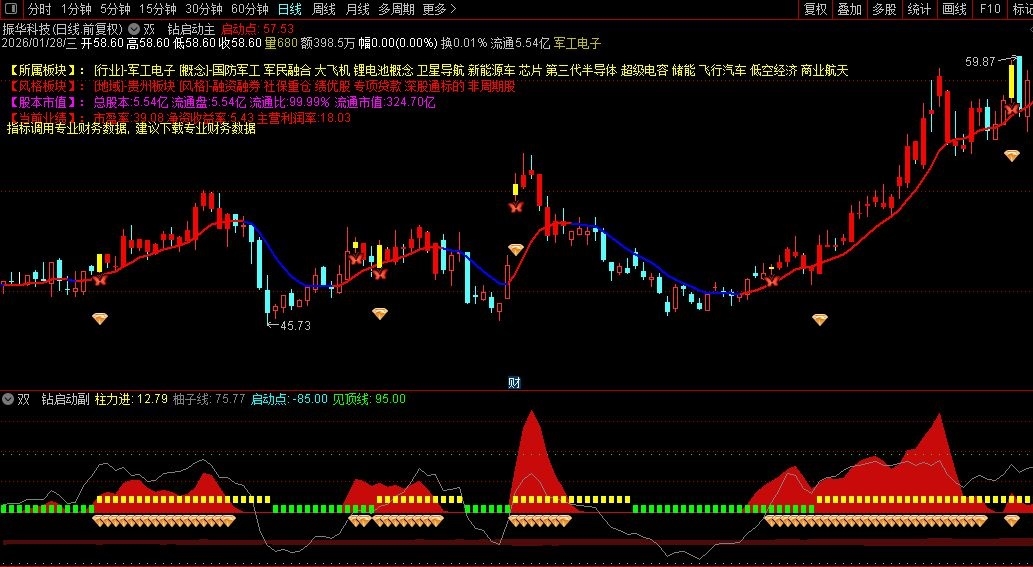Open the 多股 multi-stock view
This screenshot has height=567, width=1033.
pos(884,9)
